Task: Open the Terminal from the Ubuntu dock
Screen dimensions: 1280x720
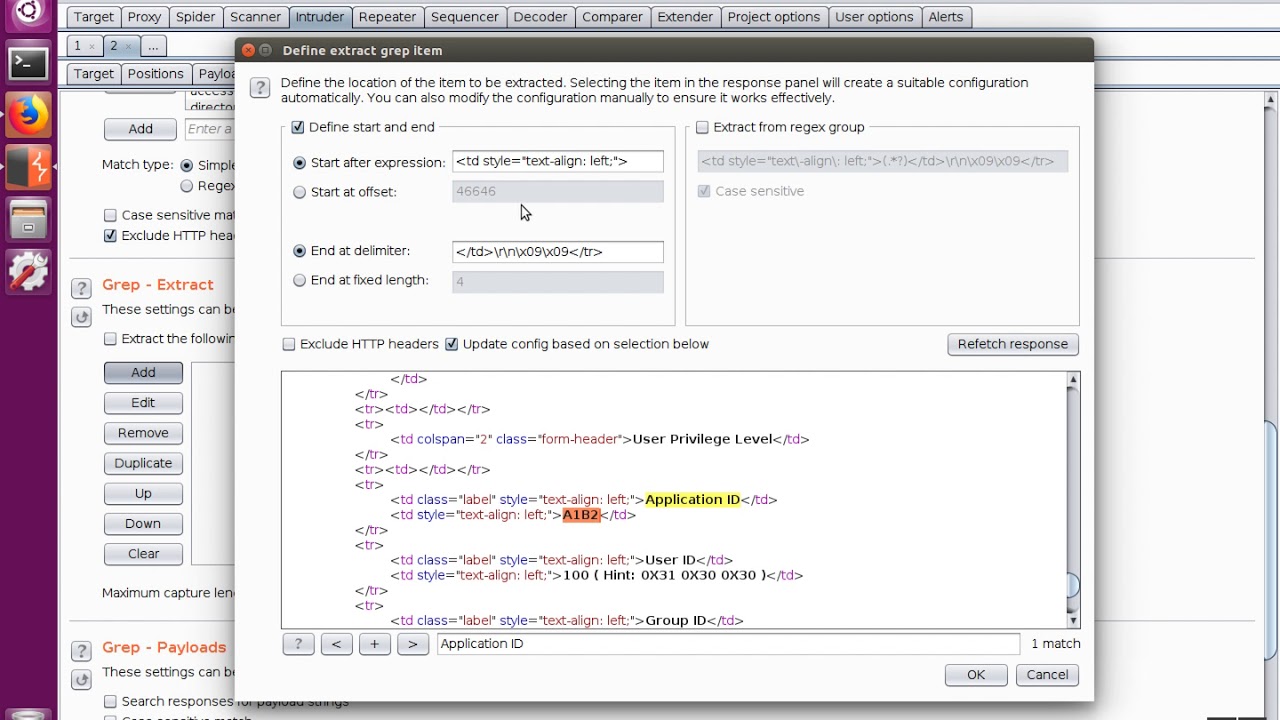Action: tap(28, 64)
